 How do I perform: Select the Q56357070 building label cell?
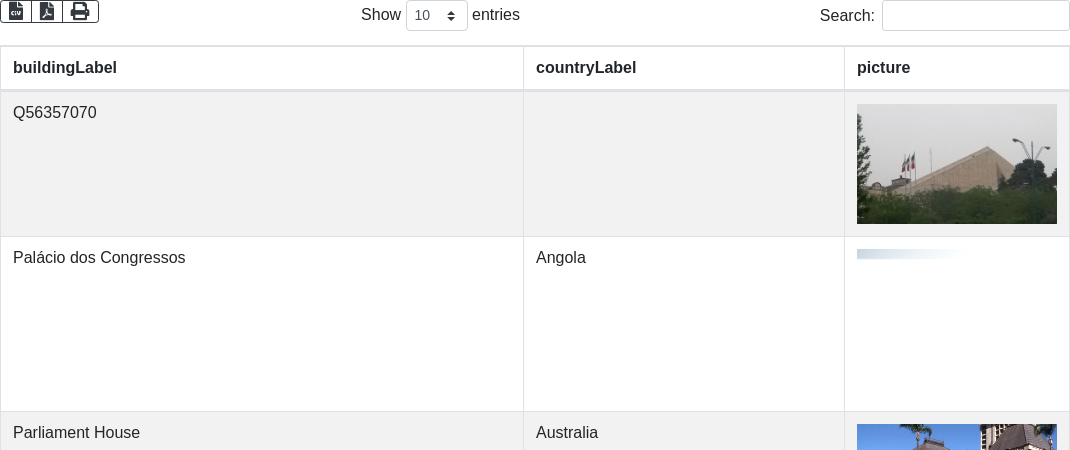pos(55,113)
